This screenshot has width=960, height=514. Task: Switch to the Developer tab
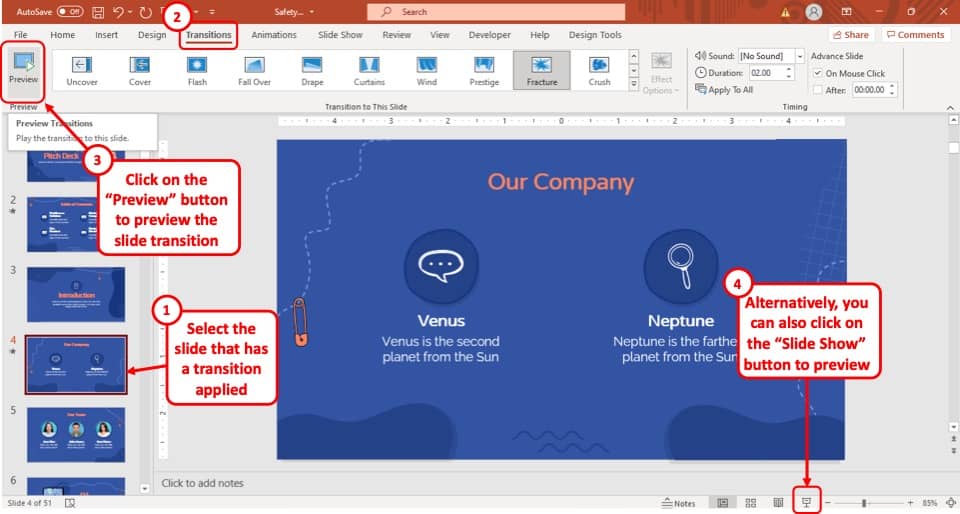490,35
